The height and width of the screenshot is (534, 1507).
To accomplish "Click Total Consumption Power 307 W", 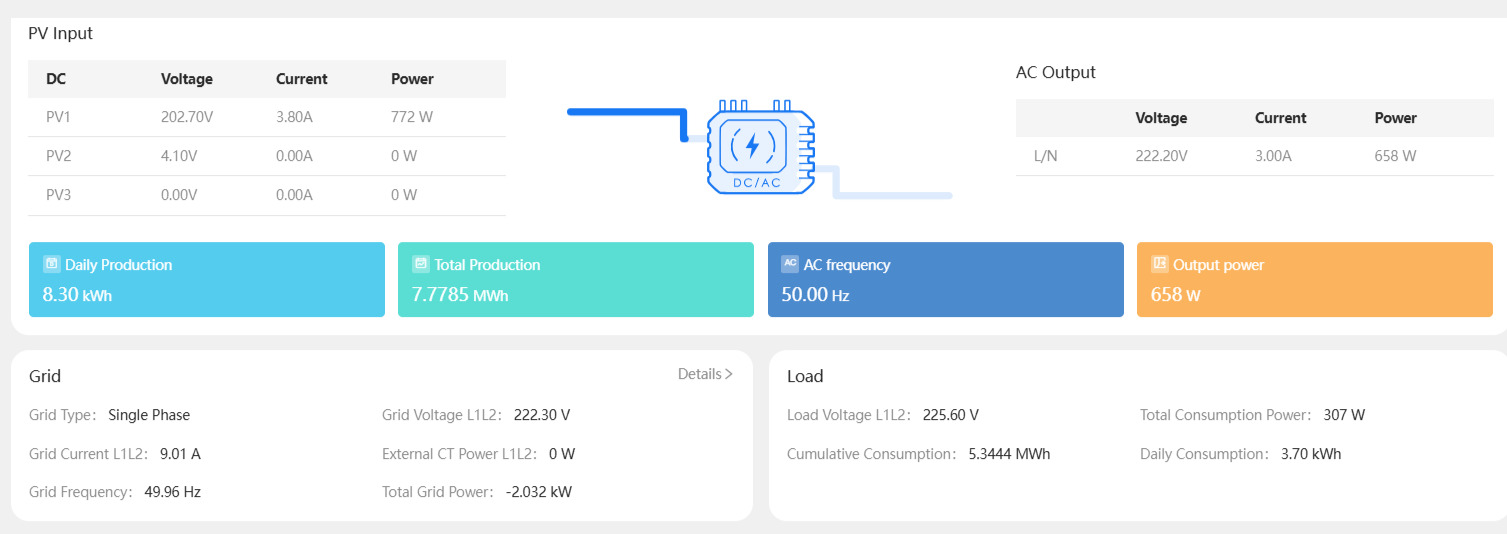I will (1343, 415).
